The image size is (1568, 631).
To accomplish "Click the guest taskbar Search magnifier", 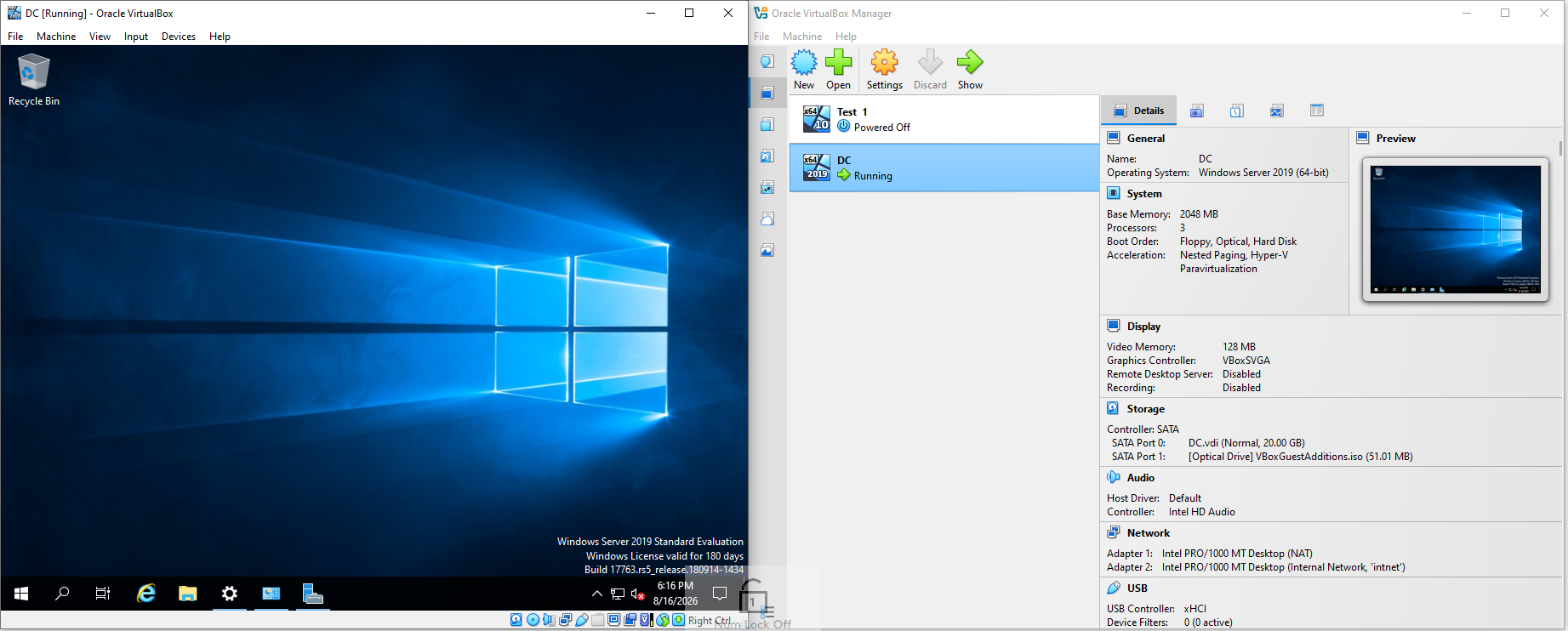I will pos(62,594).
